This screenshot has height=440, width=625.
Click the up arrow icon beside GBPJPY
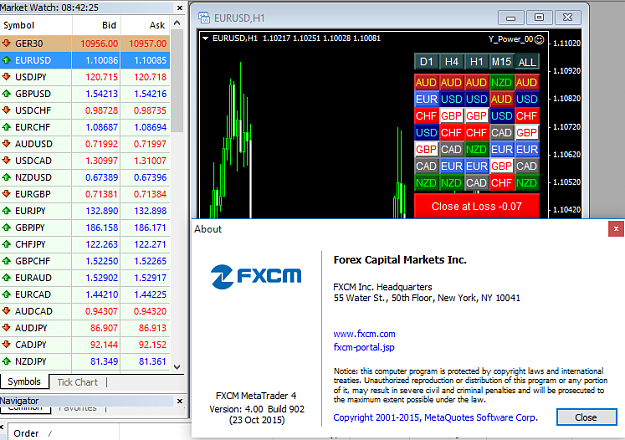click(x=6, y=227)
